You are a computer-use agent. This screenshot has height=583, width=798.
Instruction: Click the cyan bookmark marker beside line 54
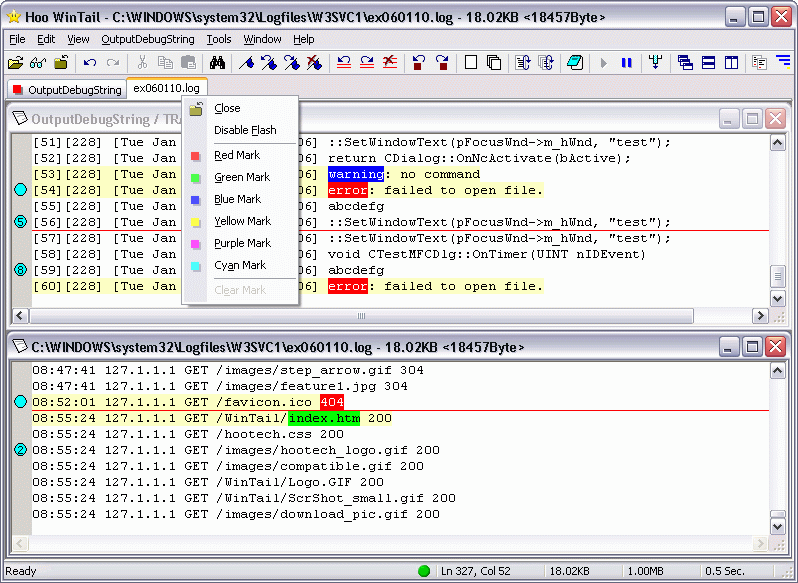click(x=20, y=190)
